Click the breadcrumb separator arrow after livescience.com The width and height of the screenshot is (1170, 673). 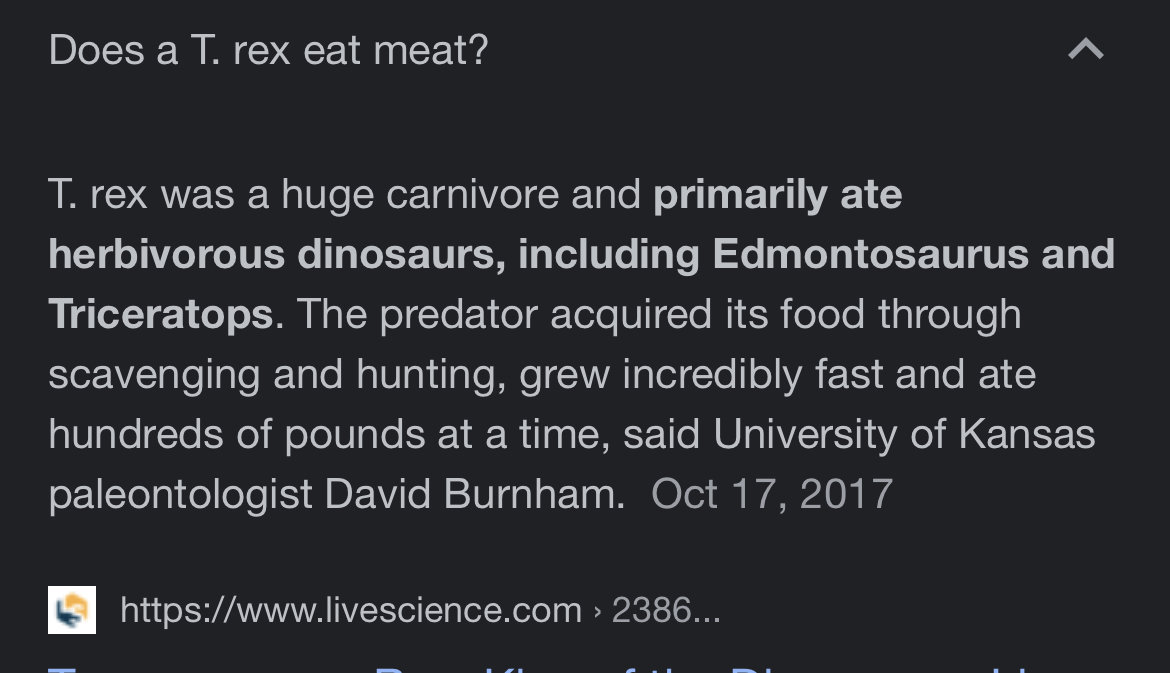[597, 611]
